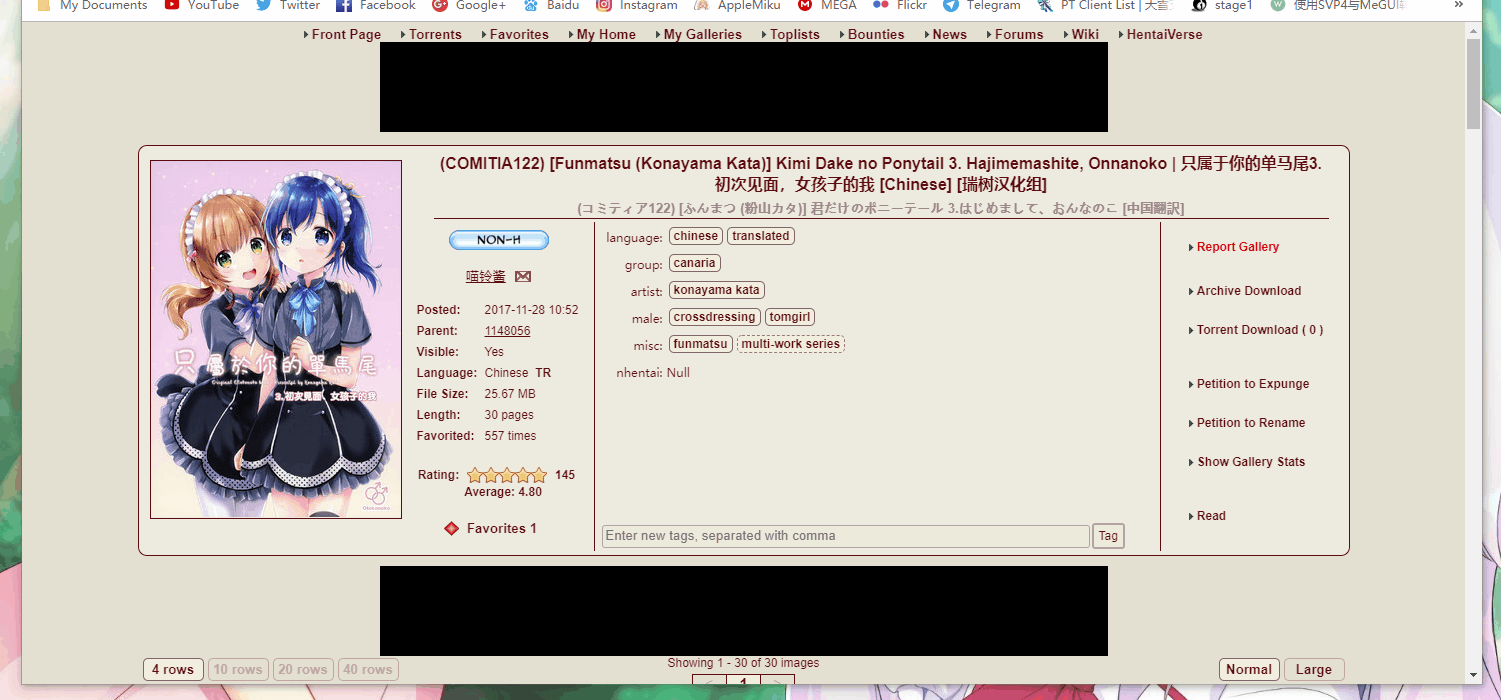Image resolution: width=1501 pixels, height=700 pixels.
Task: Open the stage1 bookmark icon
Action: [1199, 5]
